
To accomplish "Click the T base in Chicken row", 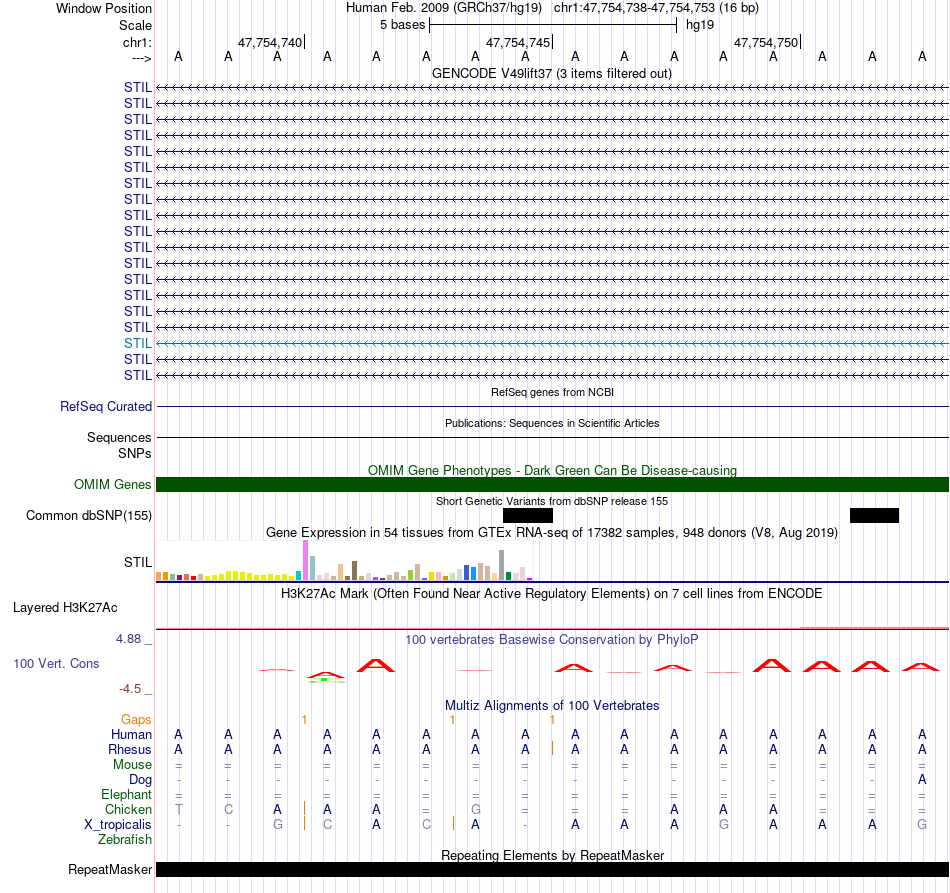I will [x=178, y=809].
